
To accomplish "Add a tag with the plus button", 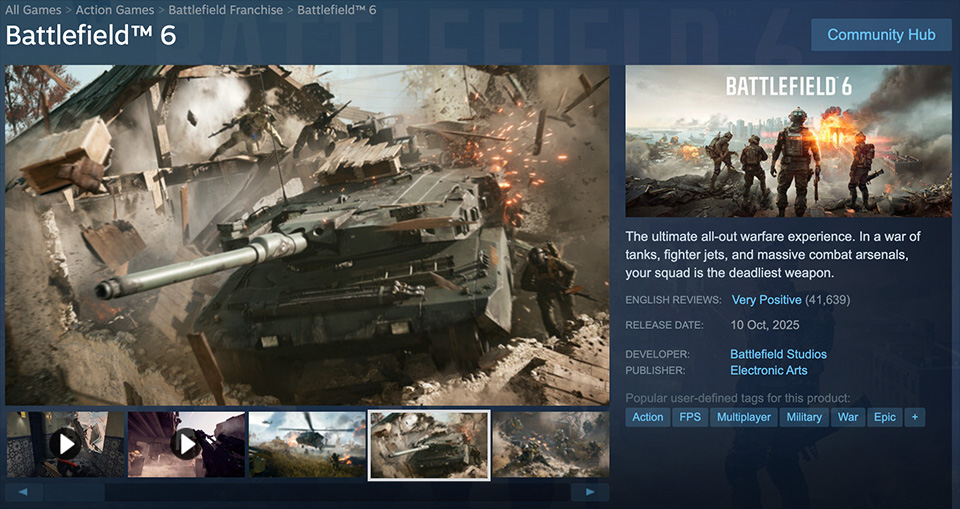I will point(915,417).
